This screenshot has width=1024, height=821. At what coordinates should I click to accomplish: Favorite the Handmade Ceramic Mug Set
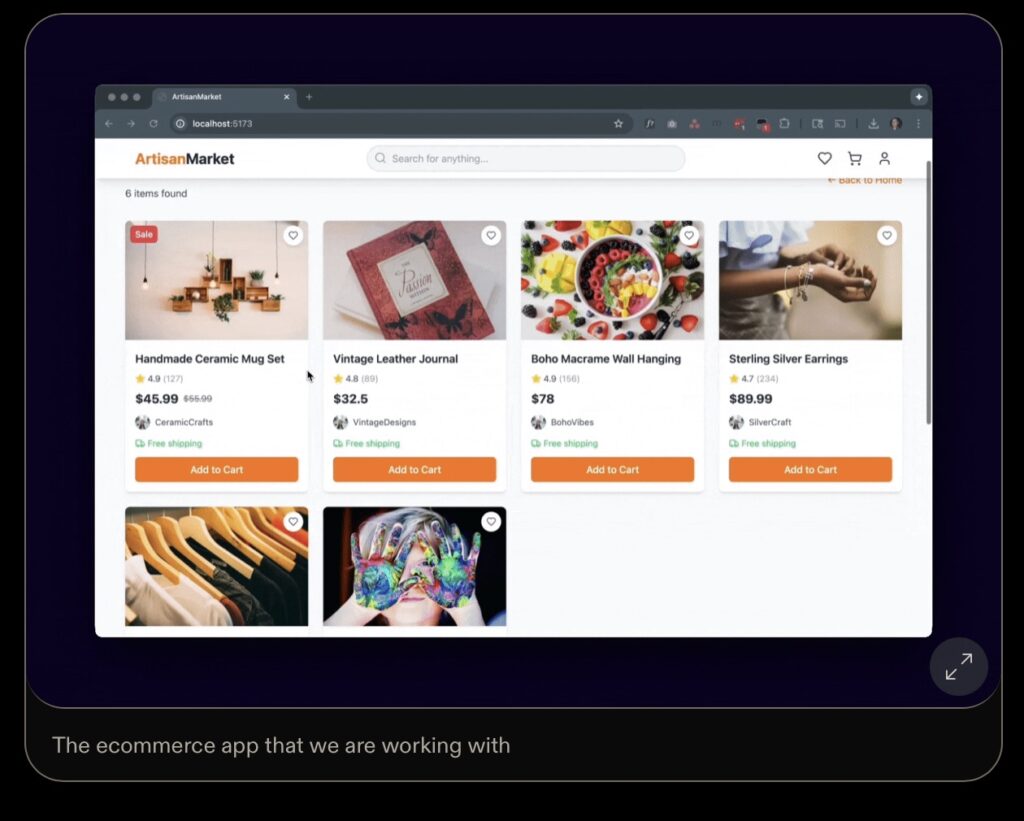[293, 235]
